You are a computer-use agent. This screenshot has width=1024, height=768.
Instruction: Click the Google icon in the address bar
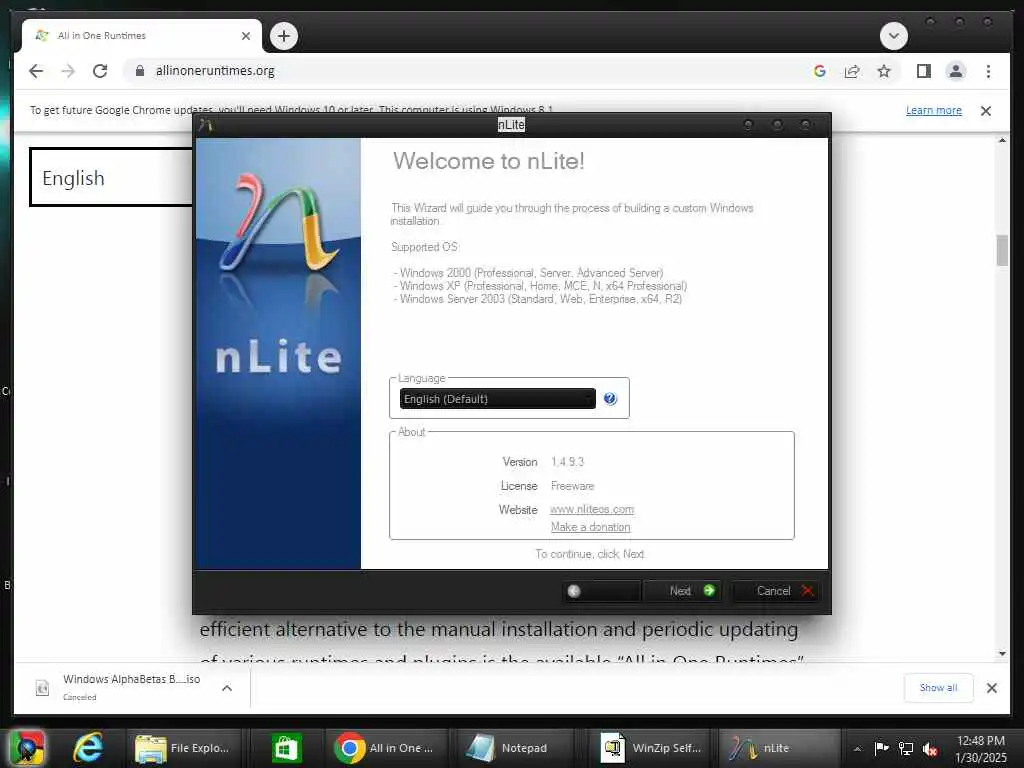[x=820, y=71]
